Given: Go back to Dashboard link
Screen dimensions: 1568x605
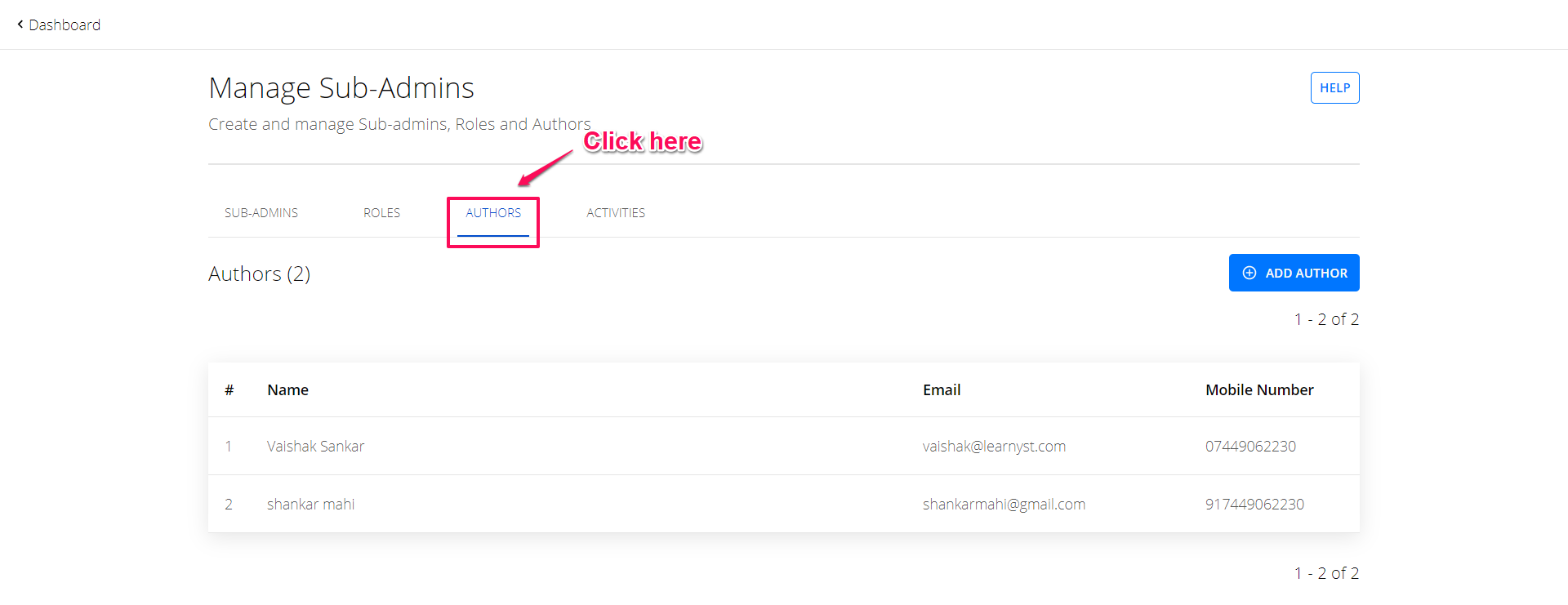Looking at the screenshot, I should 59,24.
